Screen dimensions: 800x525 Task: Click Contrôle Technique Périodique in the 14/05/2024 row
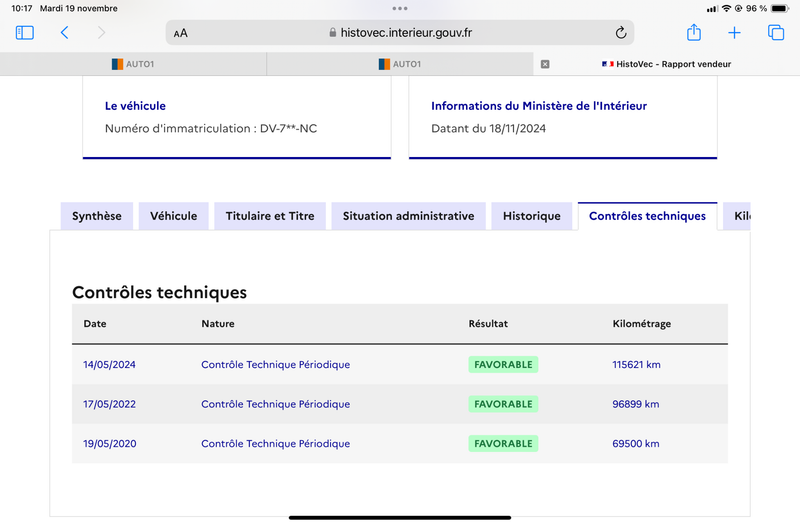pyautogui.click(x=276, y=365)
